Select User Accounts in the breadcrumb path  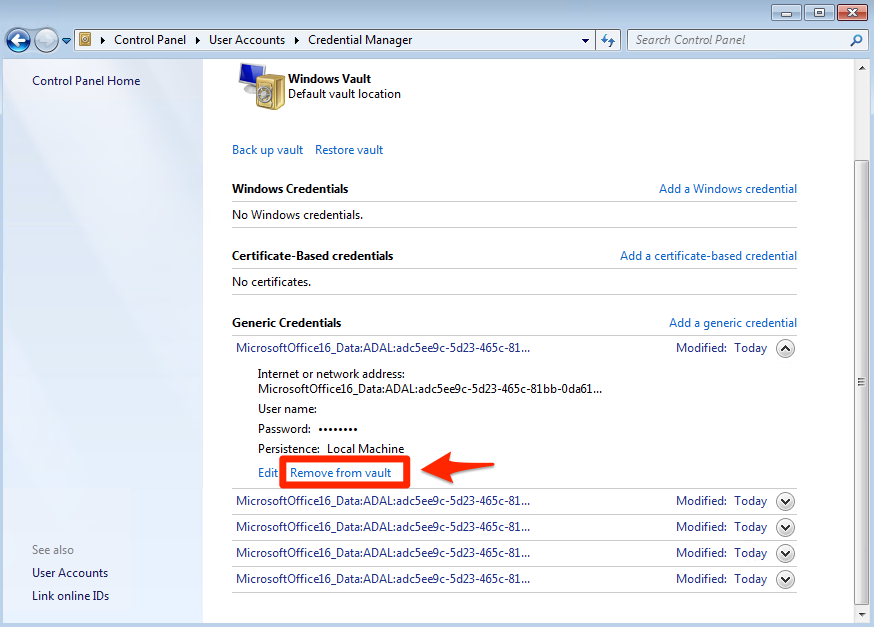coord(246,40)
